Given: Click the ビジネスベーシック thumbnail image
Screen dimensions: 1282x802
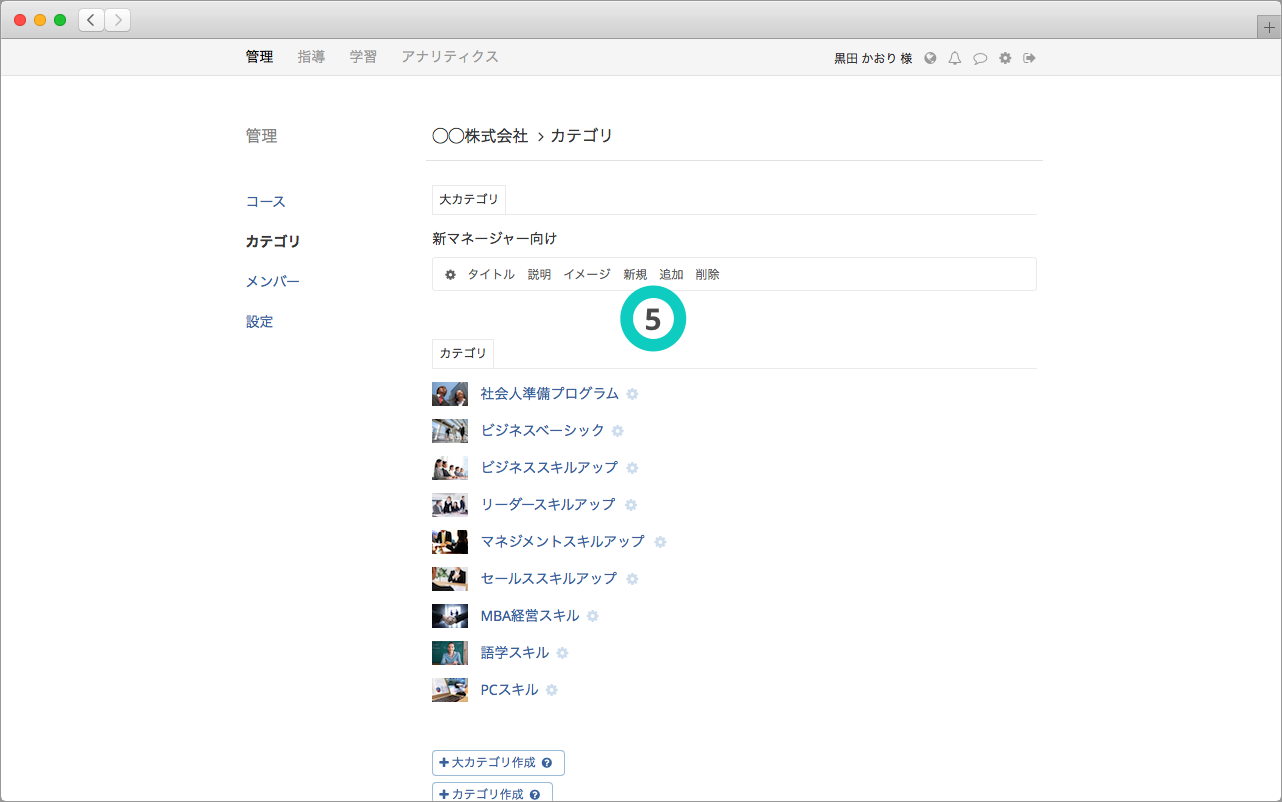Looking at the screenshot, I should pyautogui.click(x=449, y=431).
